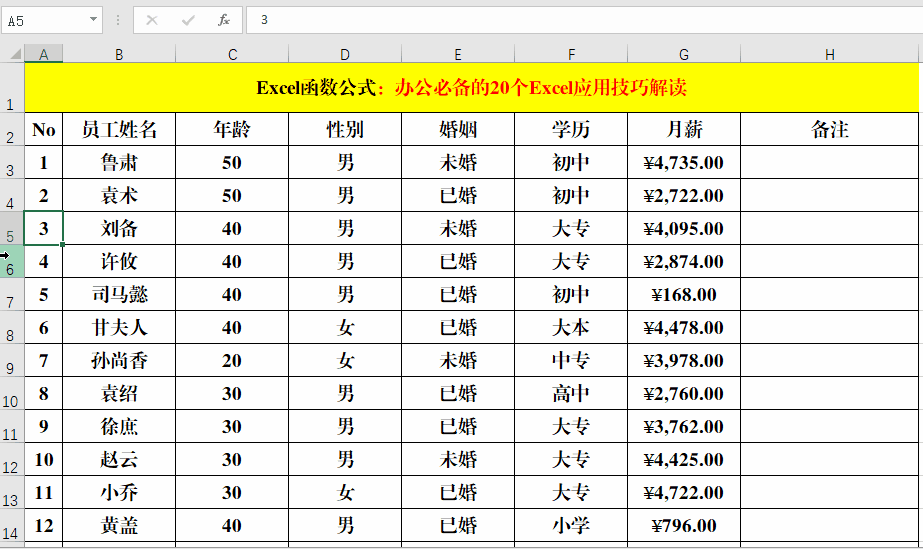Select the cell containing 鲁肃
Image resolution: width=923 pixels, height=549 pixels.
(x=119, y=162)
